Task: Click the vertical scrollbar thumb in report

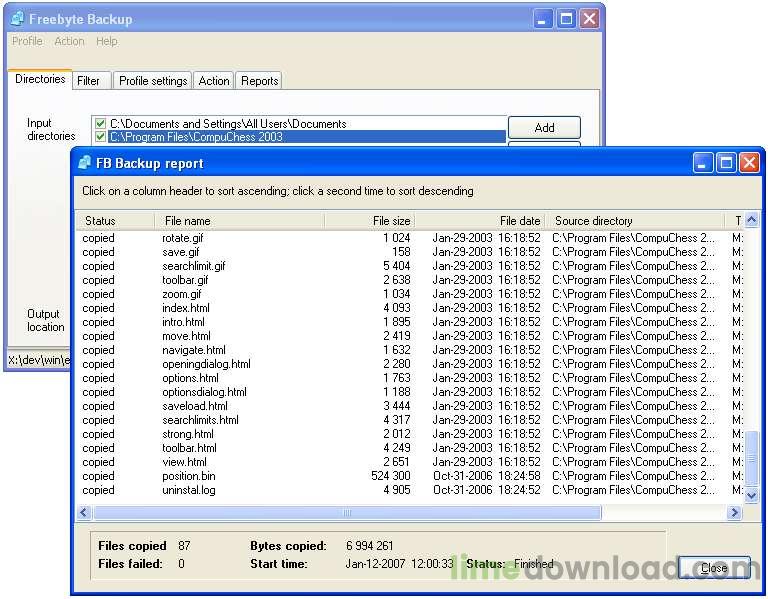Action: pos(751,456)
